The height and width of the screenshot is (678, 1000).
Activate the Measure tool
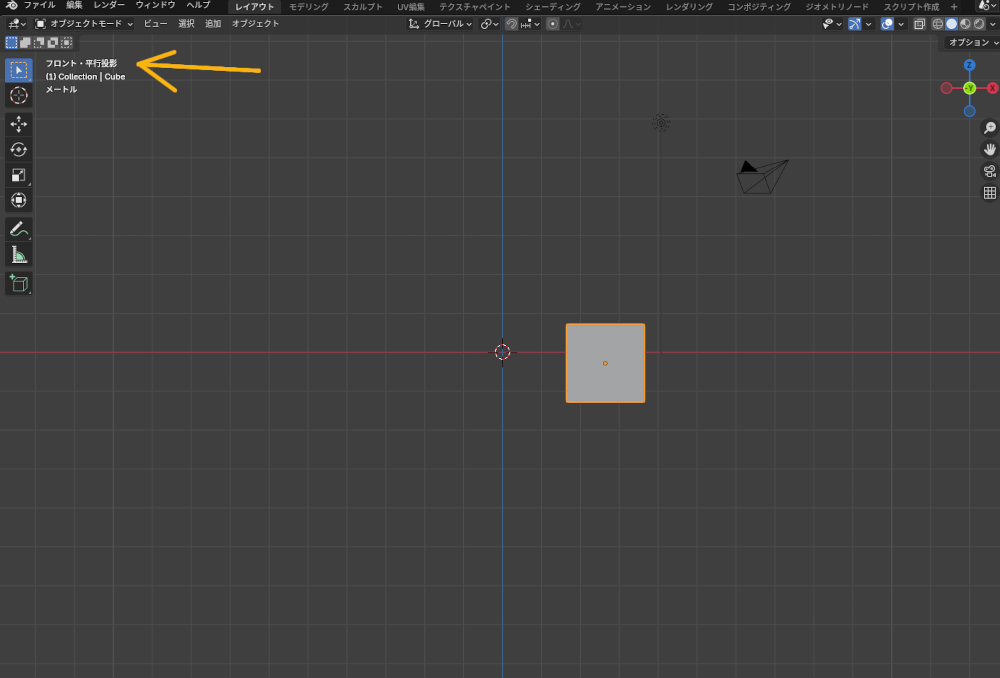click(19, 255)
